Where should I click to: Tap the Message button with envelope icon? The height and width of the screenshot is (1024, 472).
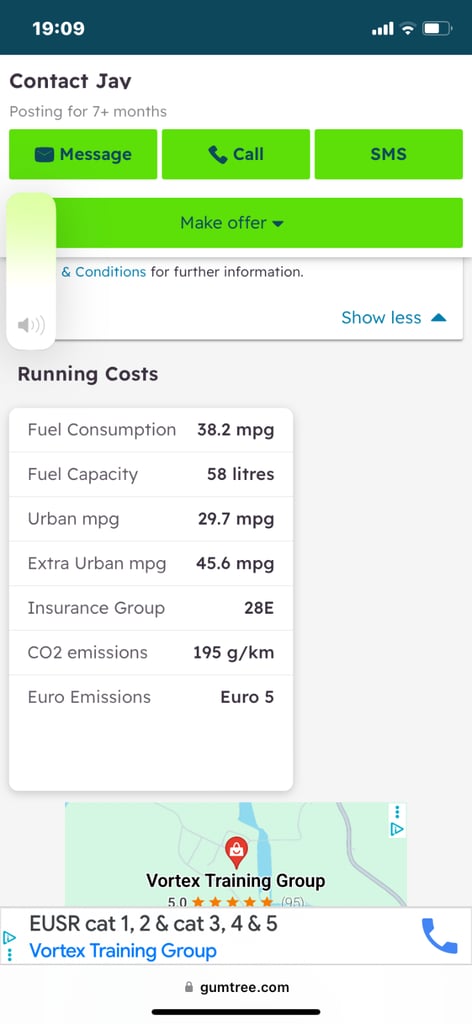click(83, 154)
